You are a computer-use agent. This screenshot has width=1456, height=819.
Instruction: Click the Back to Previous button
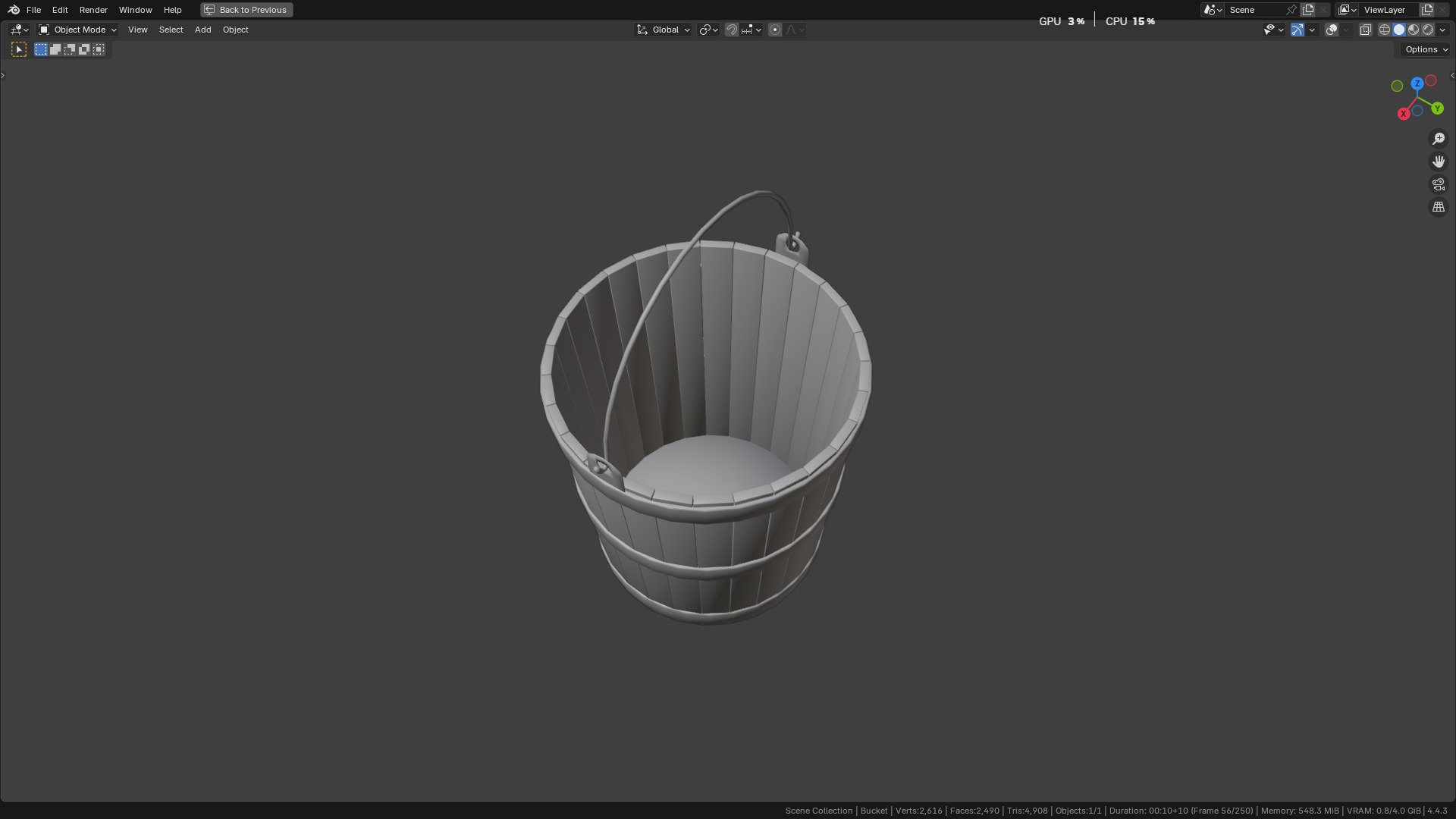click(x=246, y=10)
